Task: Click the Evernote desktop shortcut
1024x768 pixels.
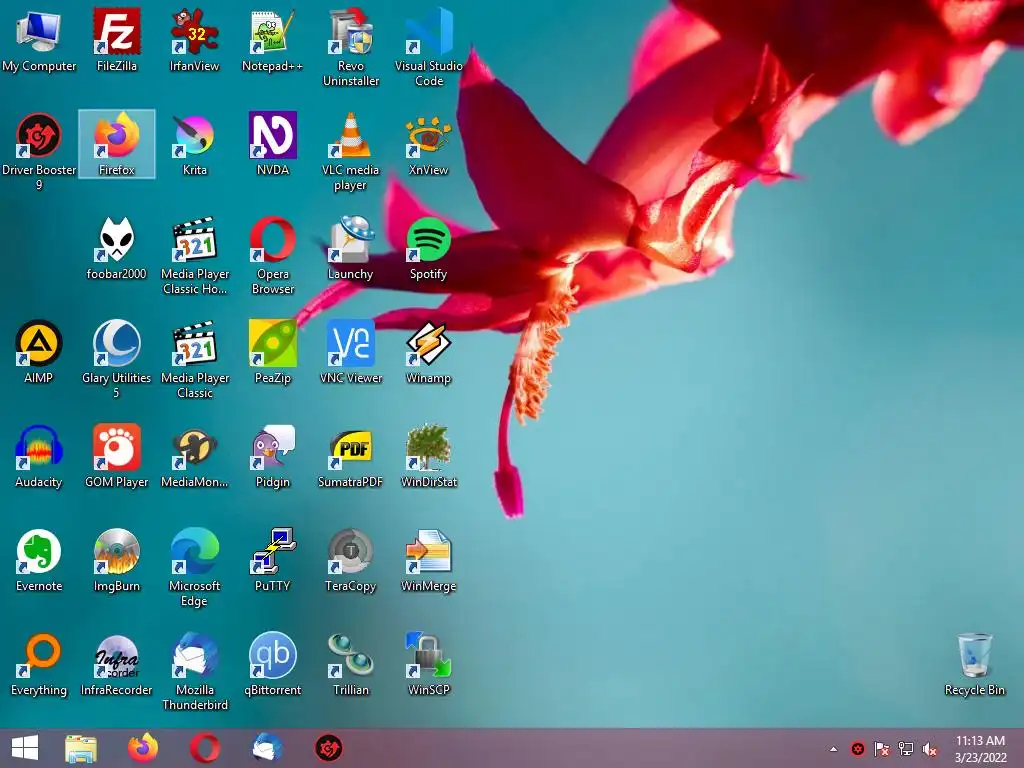Action: pyautogui.click(x=39, y=560)
